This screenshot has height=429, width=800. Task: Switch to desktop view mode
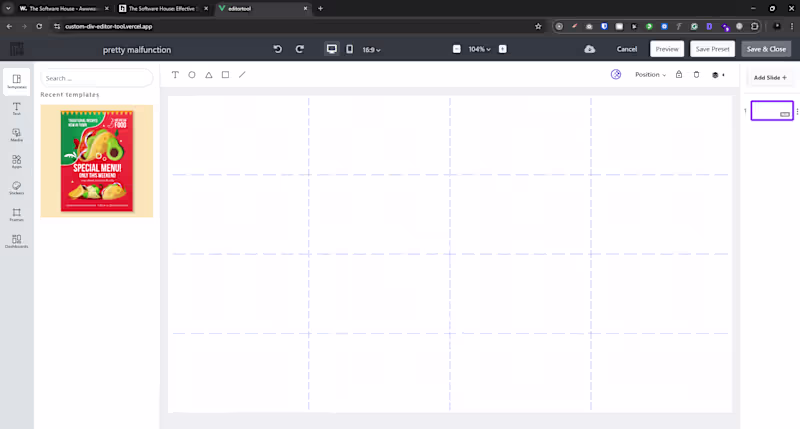point(332,49)
